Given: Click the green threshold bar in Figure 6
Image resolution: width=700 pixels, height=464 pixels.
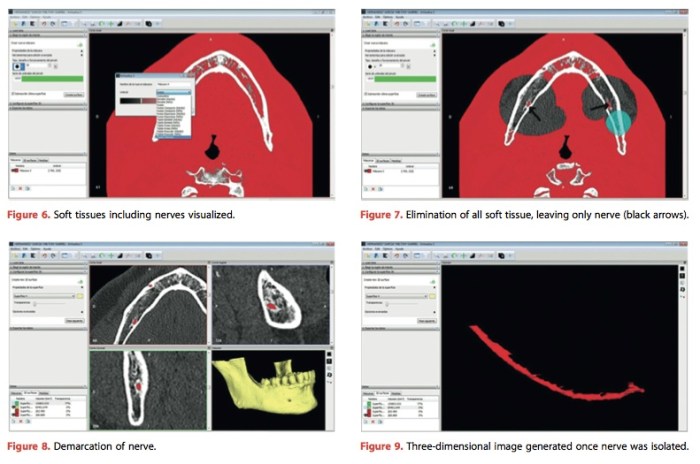Looking at the screenshot, I should pos(45,80).
